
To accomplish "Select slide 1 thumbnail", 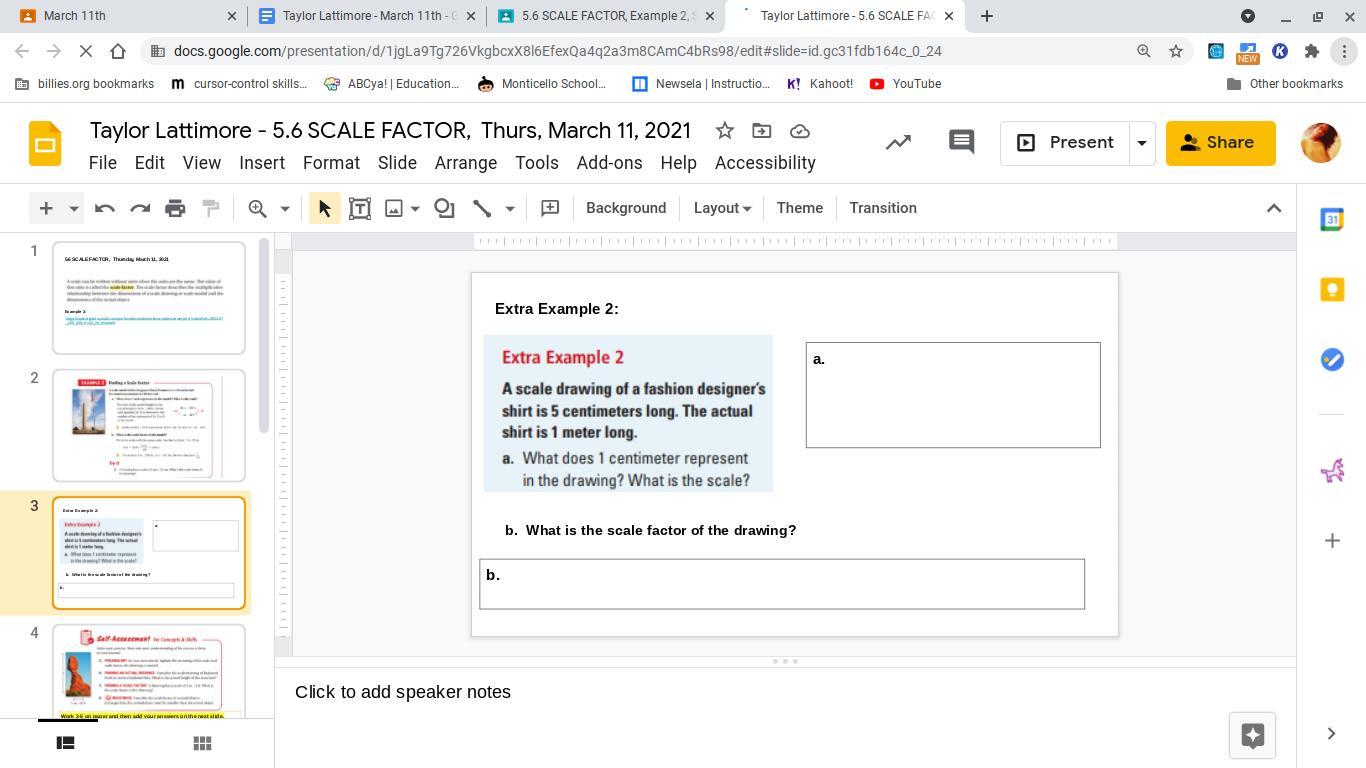I will coord(149,298).
